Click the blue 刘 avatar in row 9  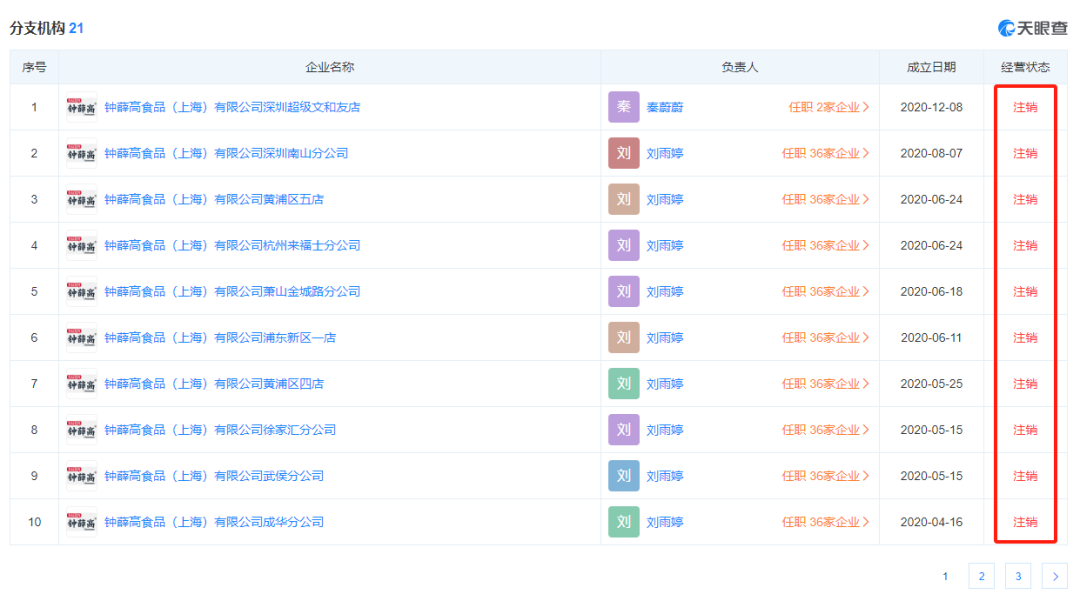coord(623,476)
